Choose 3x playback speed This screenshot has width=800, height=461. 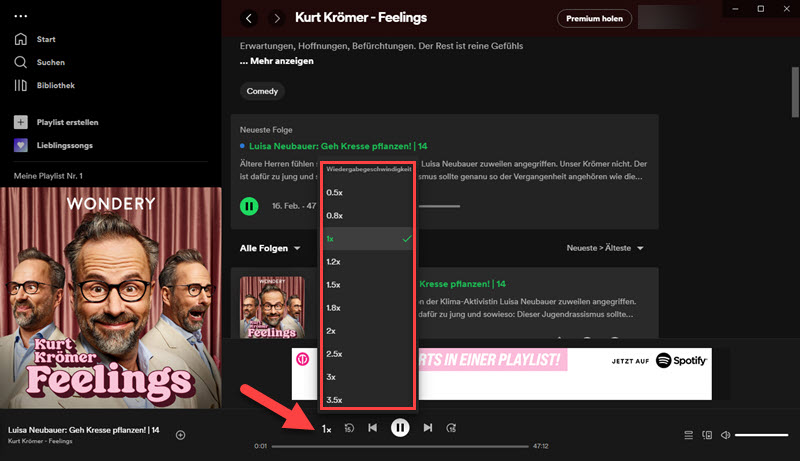367,377
